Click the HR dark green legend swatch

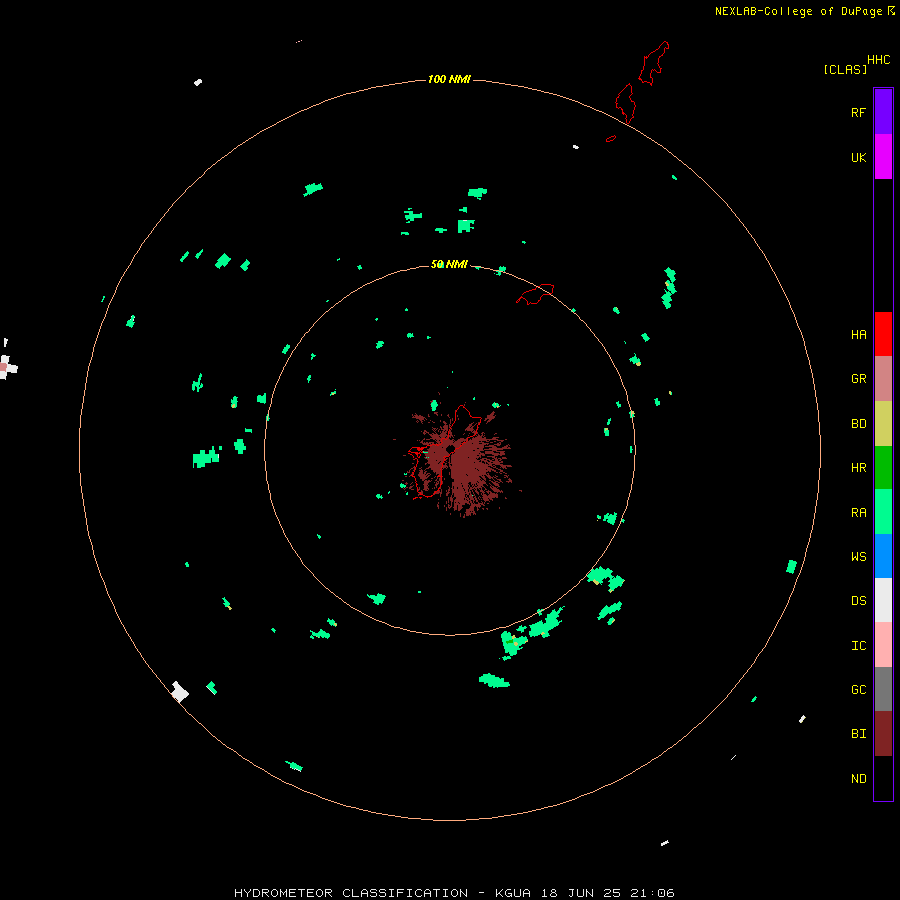(883, 467)
